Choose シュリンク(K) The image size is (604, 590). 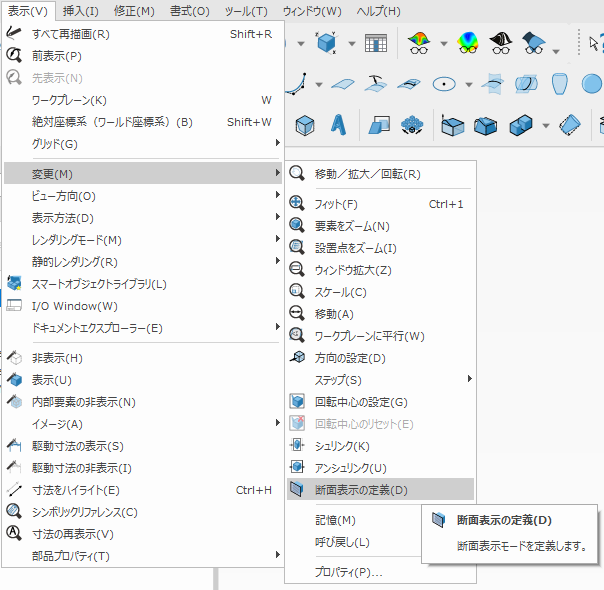tap(381, 446)
